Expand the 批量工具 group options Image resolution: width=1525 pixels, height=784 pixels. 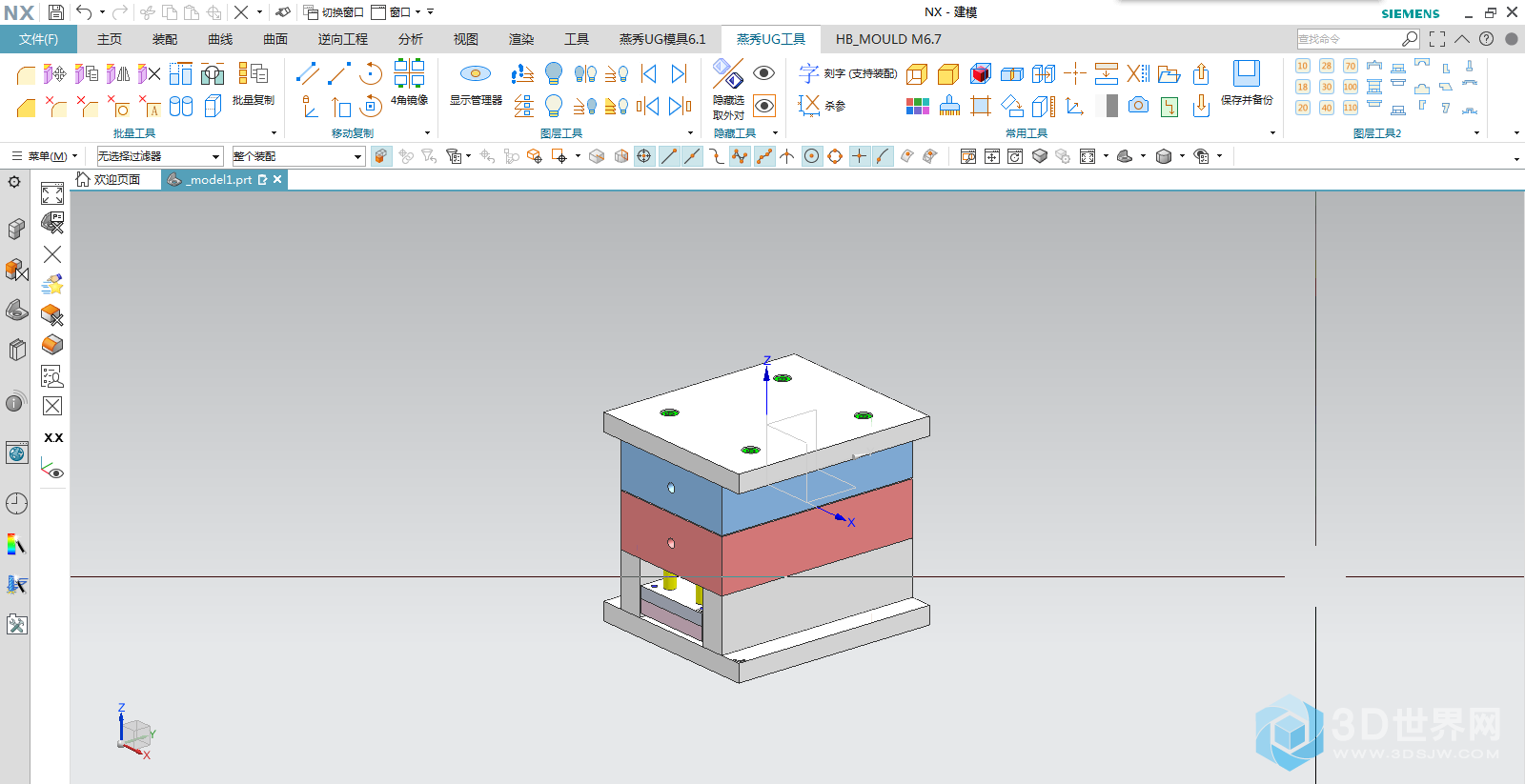click(274, 133)
